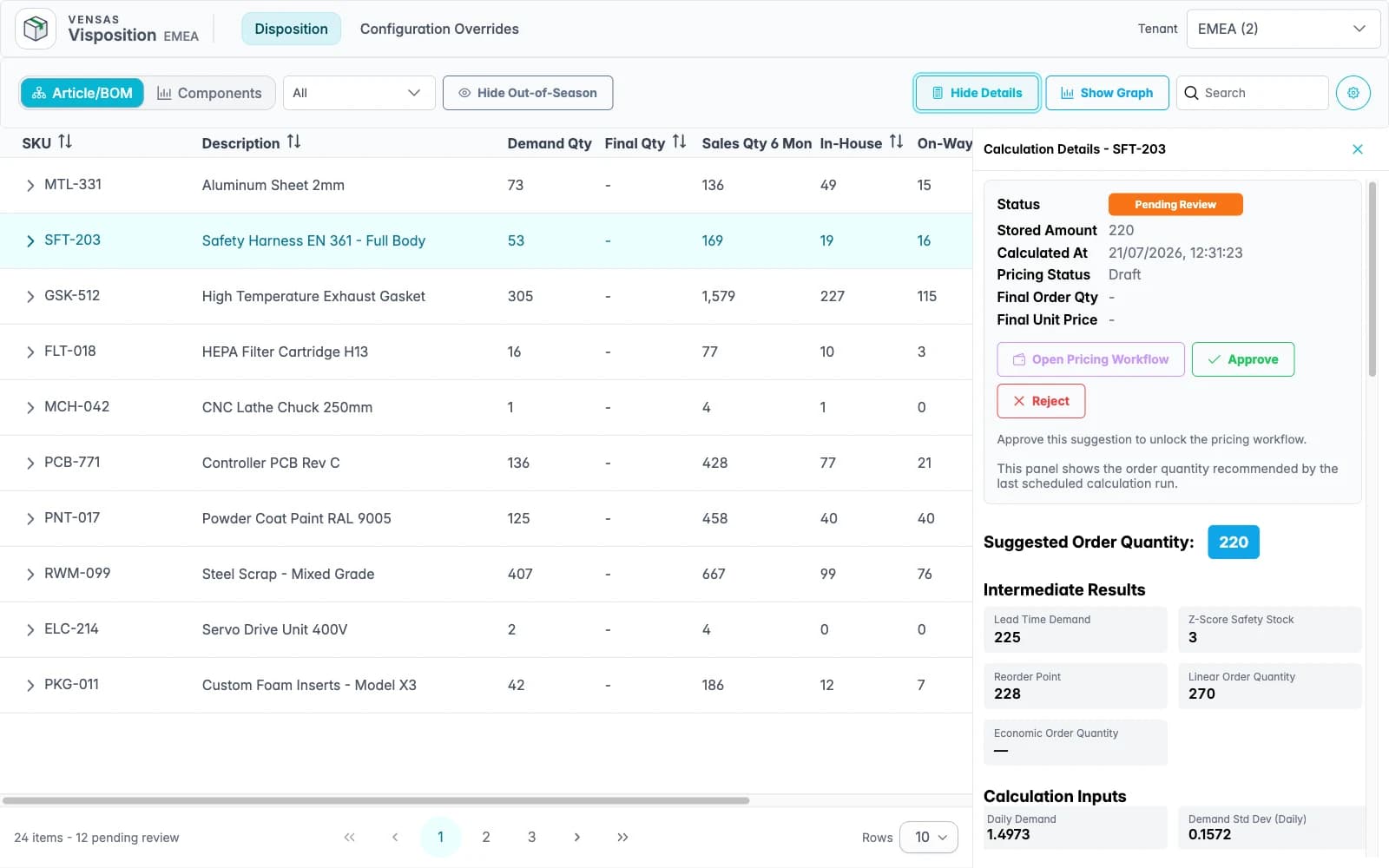Image resolution: width=1389 pixels, height=868 pixels.
Task: Go to the last page of results
Action: [622, 838]
